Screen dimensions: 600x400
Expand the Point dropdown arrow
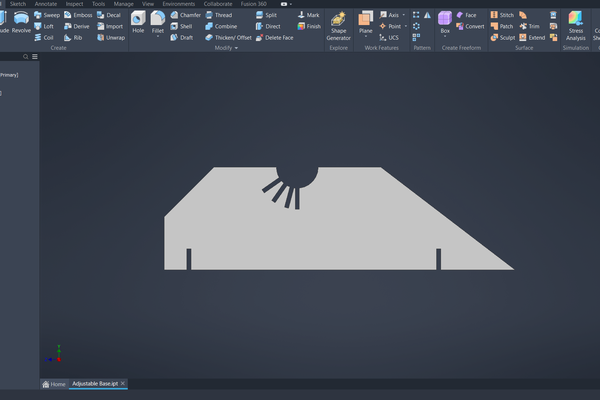click(406, 26)
